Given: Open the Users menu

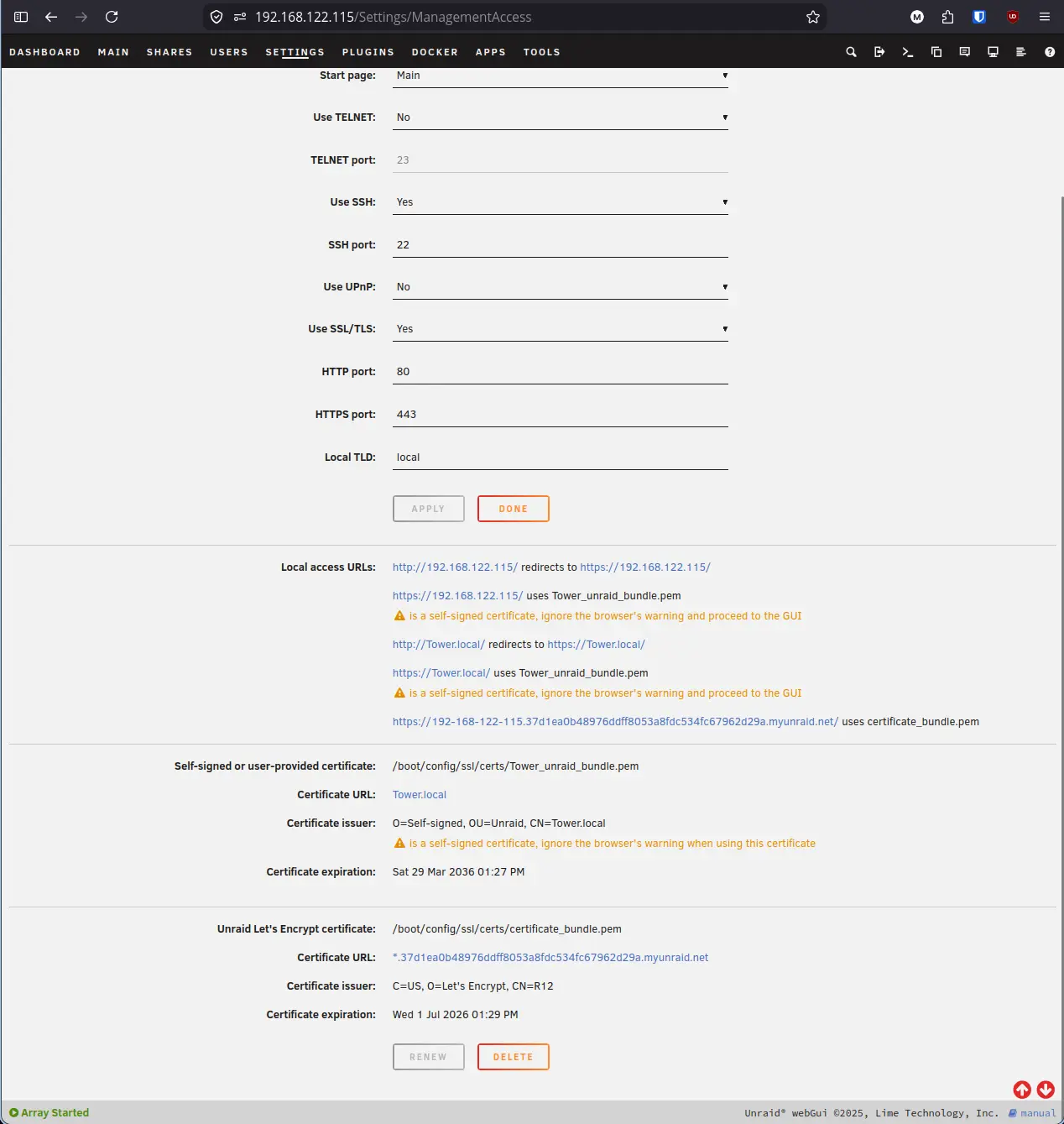Looking at the screenshot, I should point(229,52).
